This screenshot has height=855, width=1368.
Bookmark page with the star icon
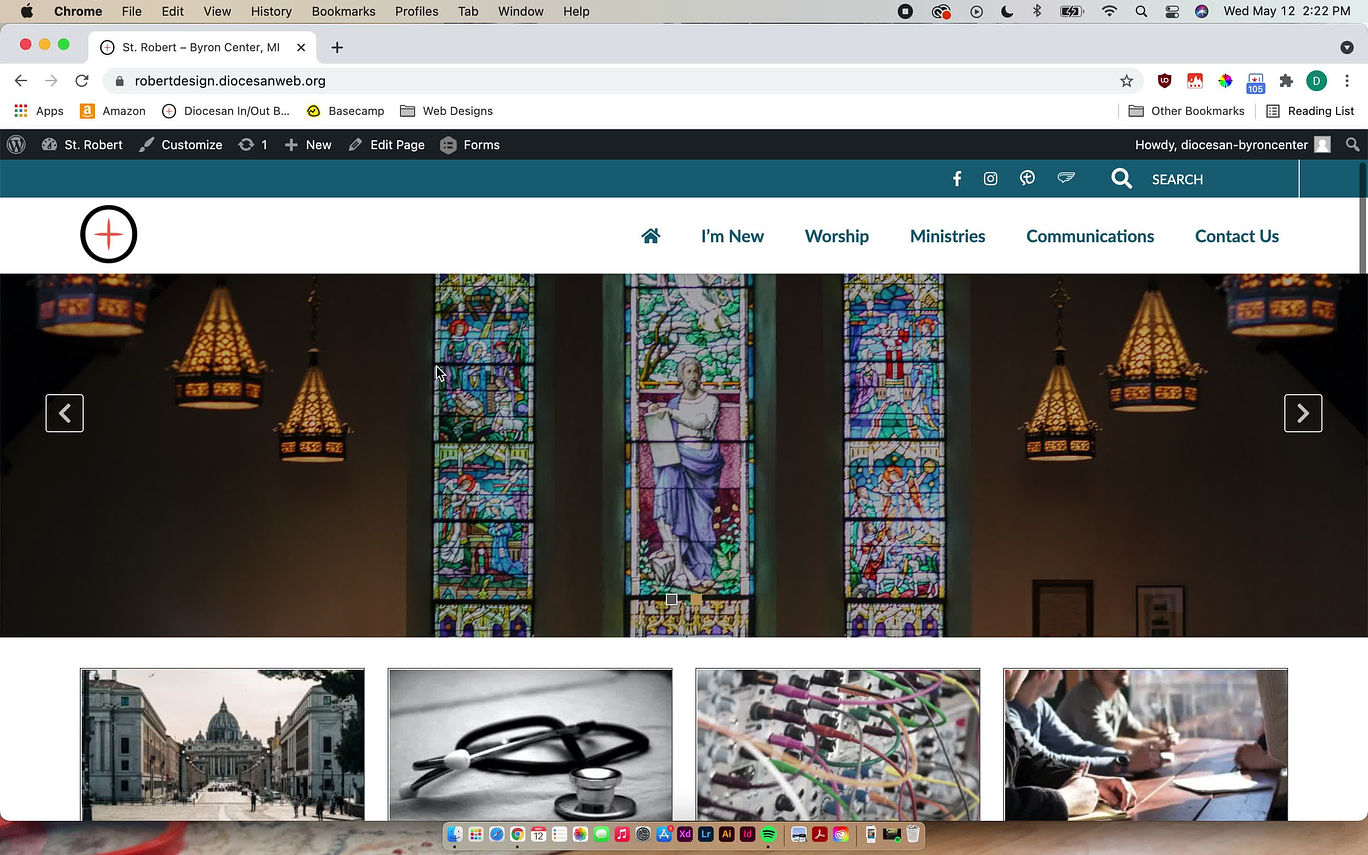[1126, 81]
